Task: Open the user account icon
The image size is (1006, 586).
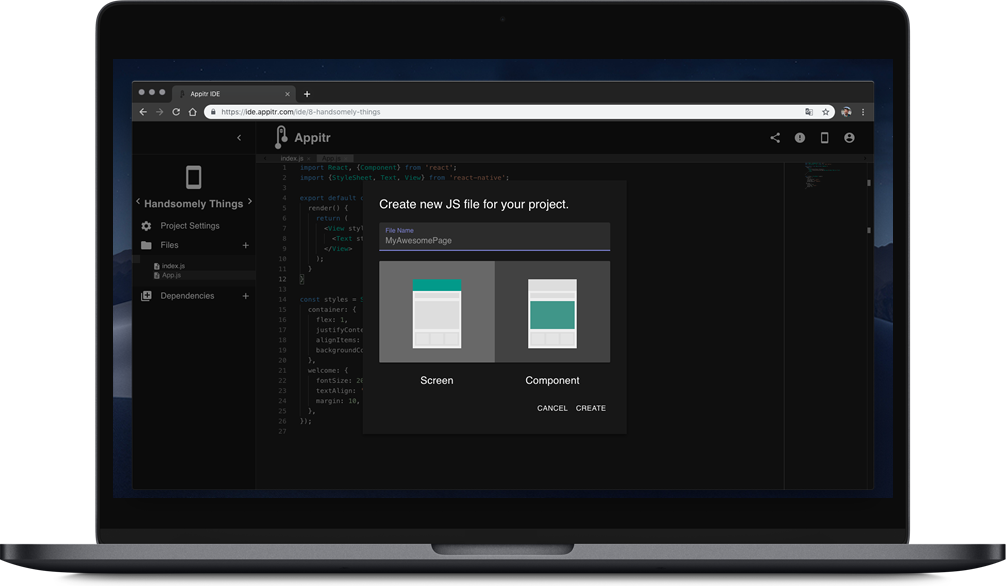Action: click(x=849, y=138)
